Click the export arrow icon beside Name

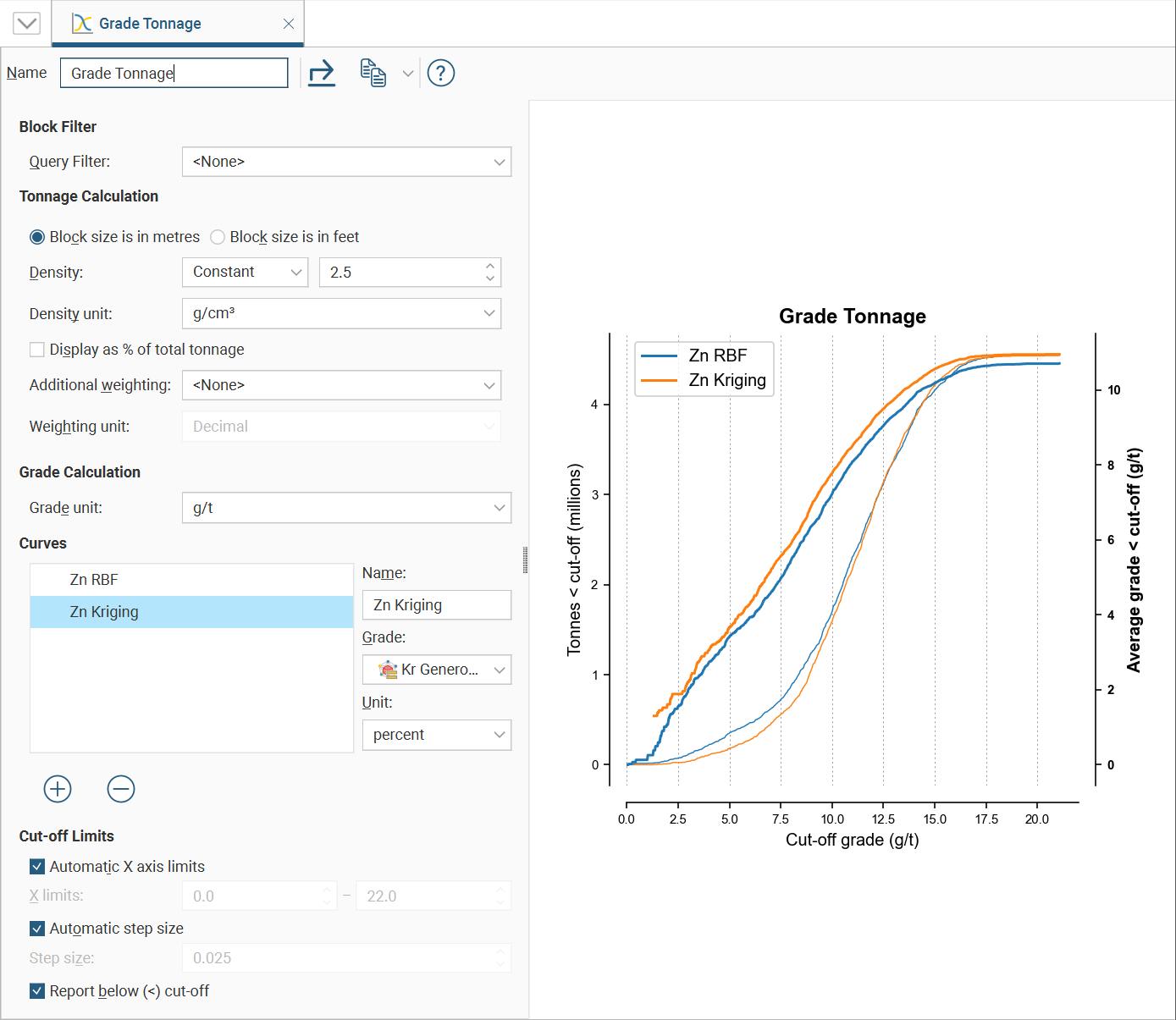pos(322,74)
